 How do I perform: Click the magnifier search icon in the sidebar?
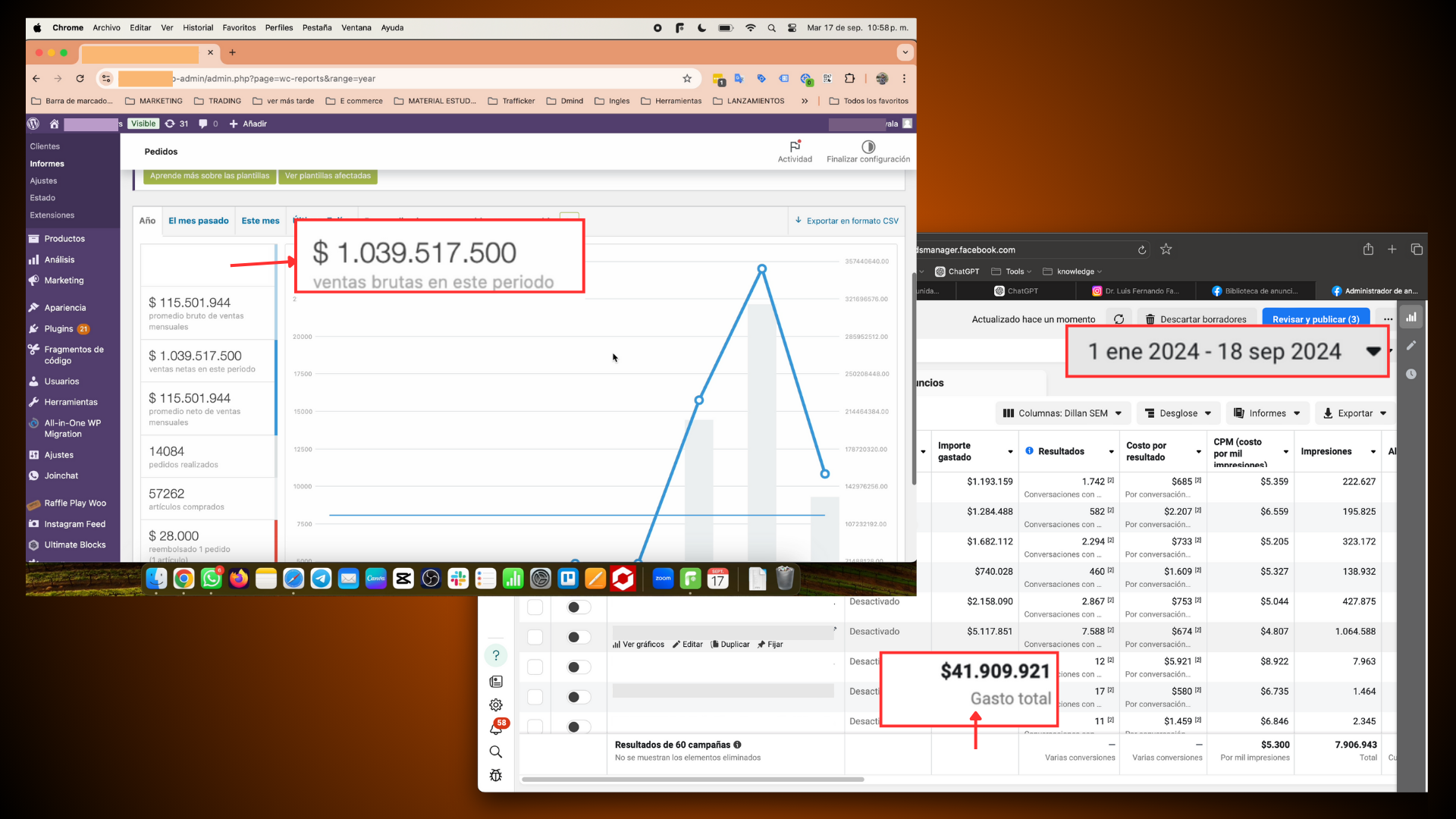pos(496,752)
